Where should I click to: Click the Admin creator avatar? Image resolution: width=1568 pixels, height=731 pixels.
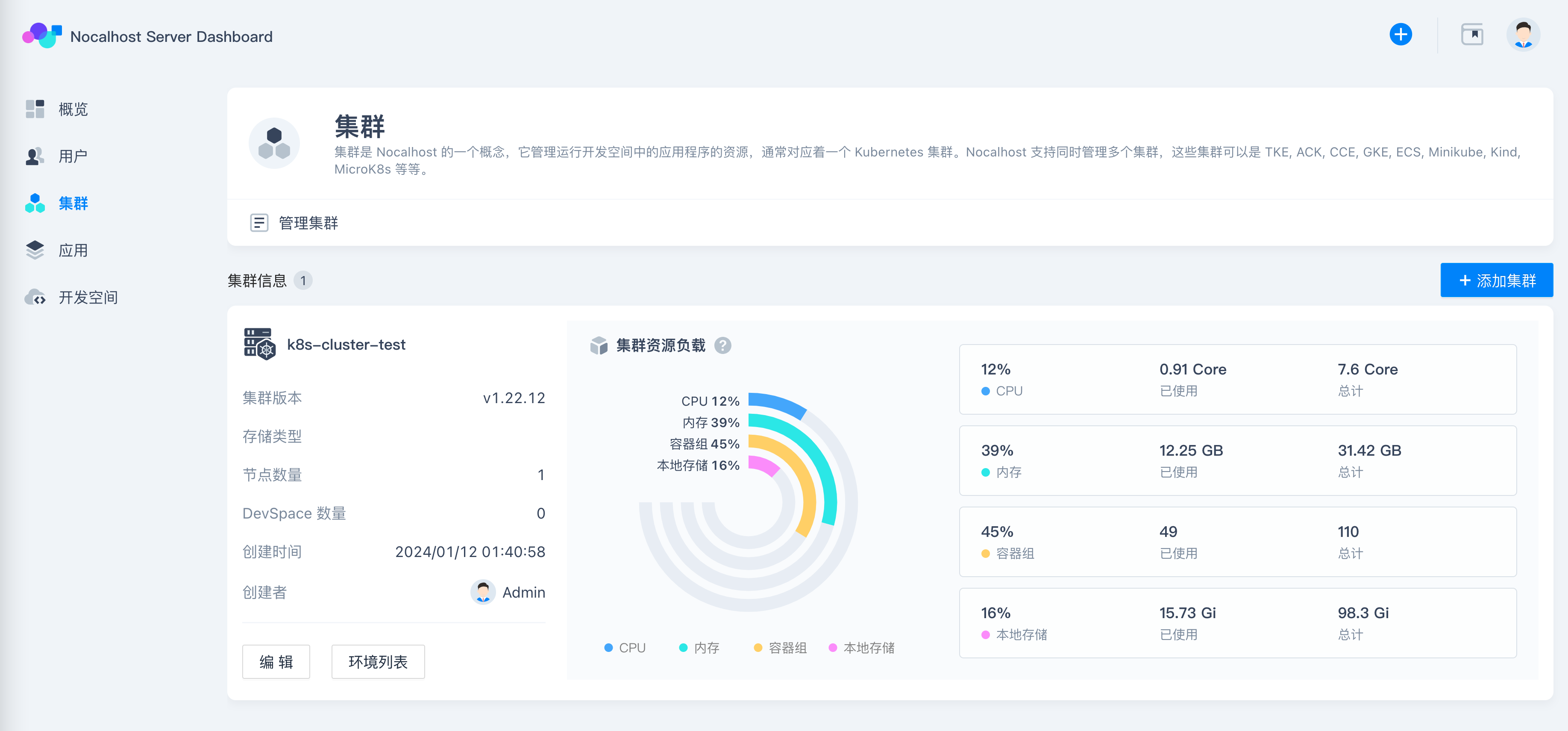[483, 592]
